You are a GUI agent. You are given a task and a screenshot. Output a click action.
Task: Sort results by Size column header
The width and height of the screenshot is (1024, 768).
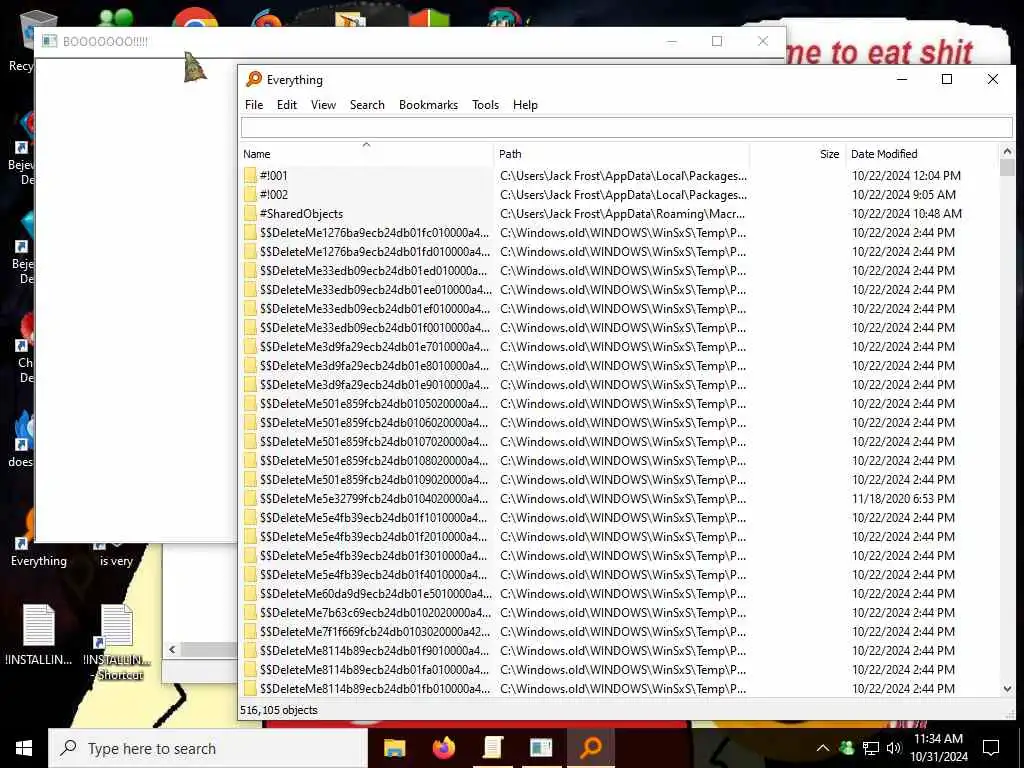click(x=797, y=154)
